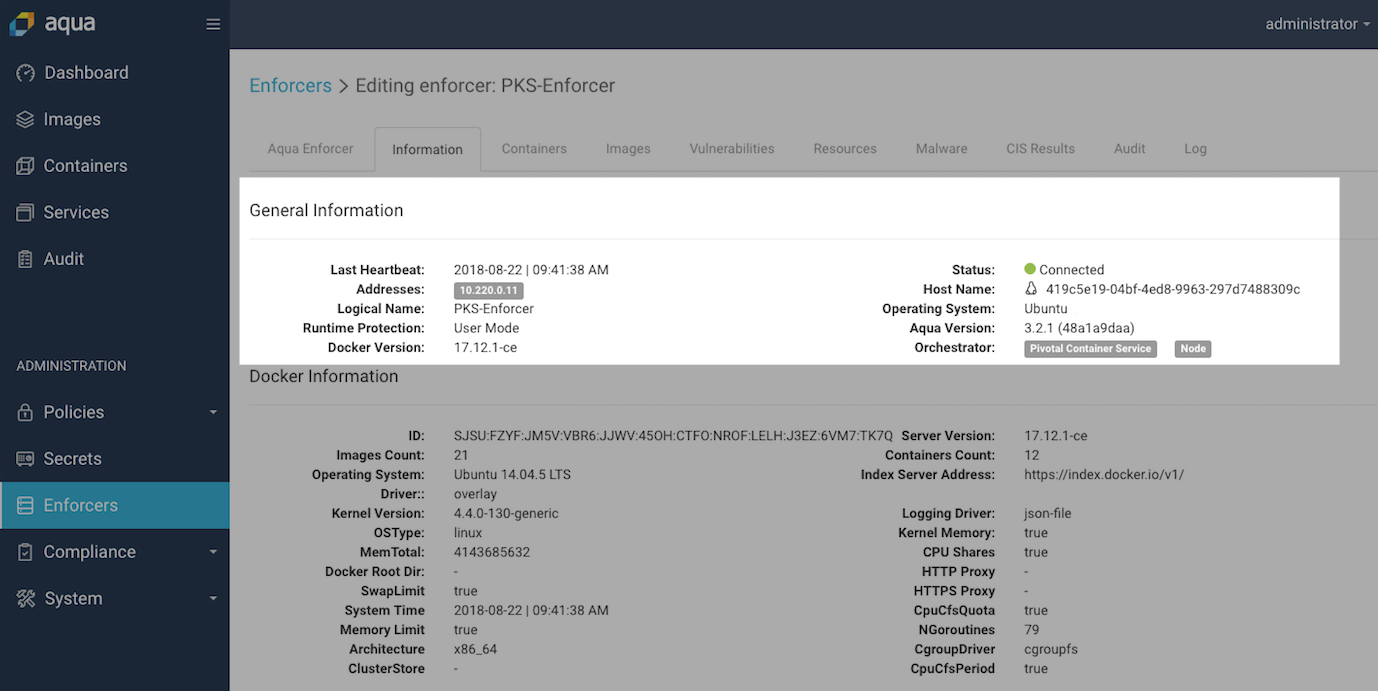Click the Enforcers server icon

[25, 505]
